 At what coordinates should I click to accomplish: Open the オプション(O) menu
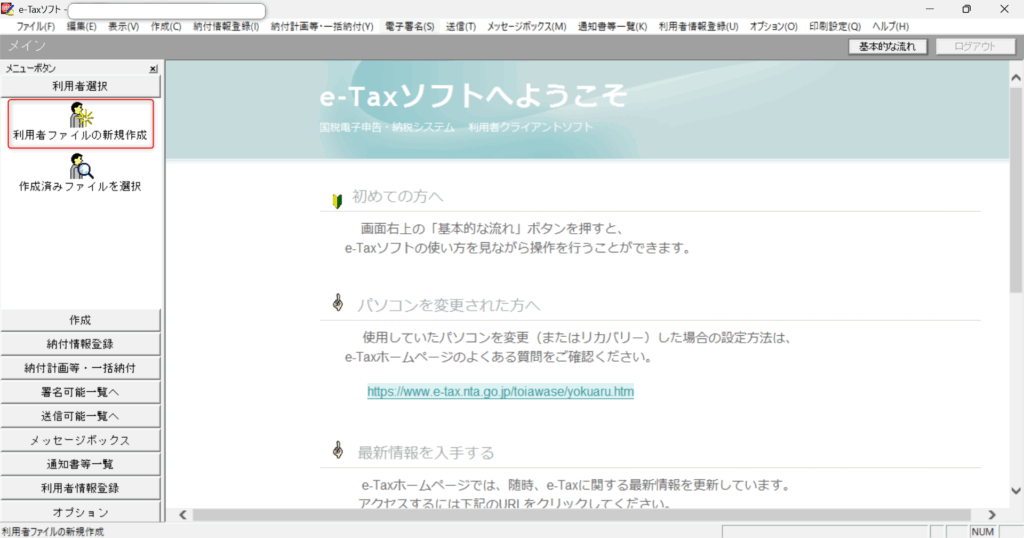point(773,27)
